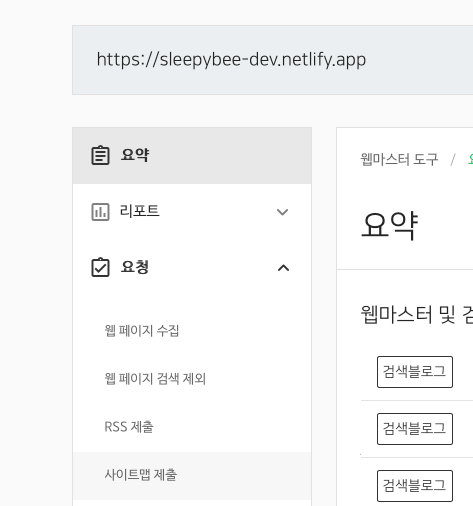The height and width of the screenshot is (506, 473).
Task: Click the 요청 checkmark clipboard icon
Action: click(x=100, y=267)
